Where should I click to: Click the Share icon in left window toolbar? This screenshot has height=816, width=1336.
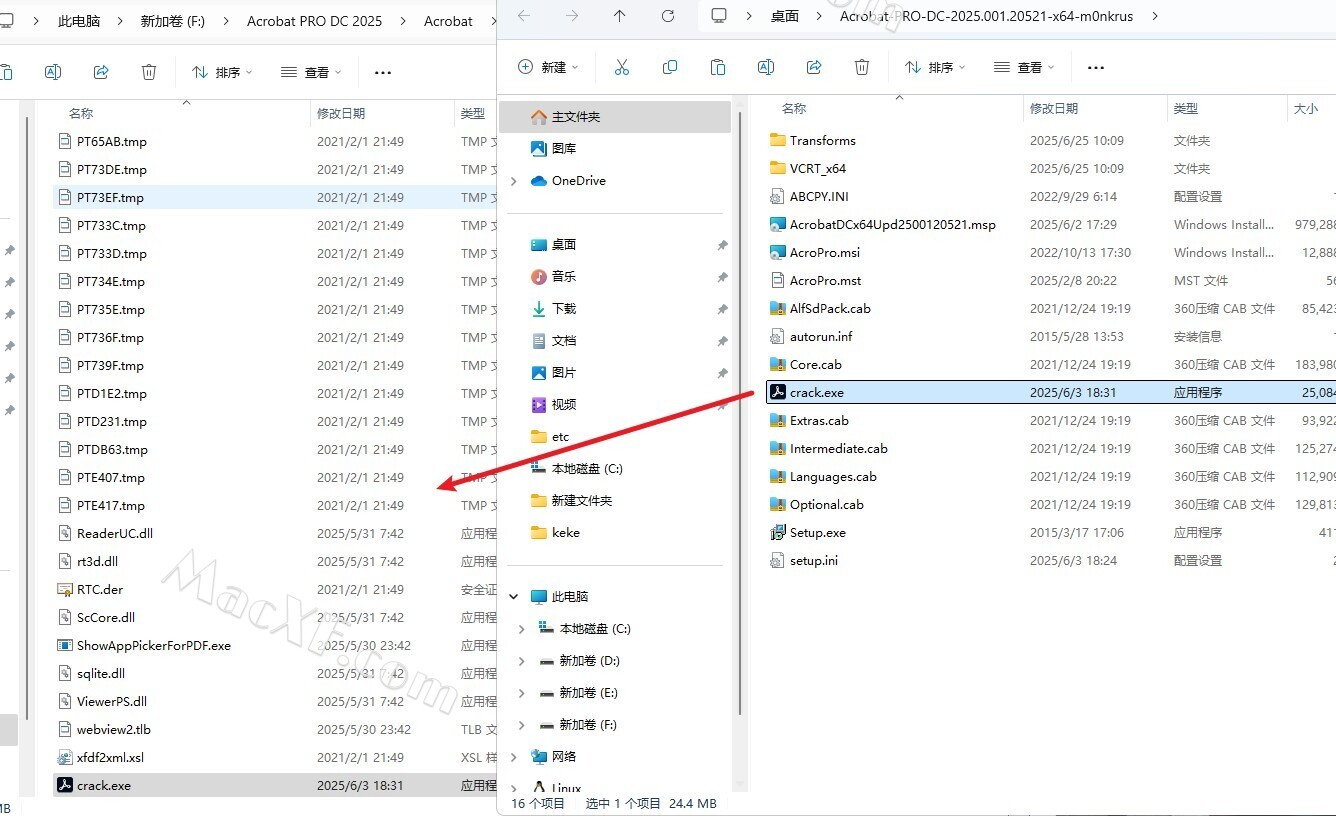tap(101, 72)
